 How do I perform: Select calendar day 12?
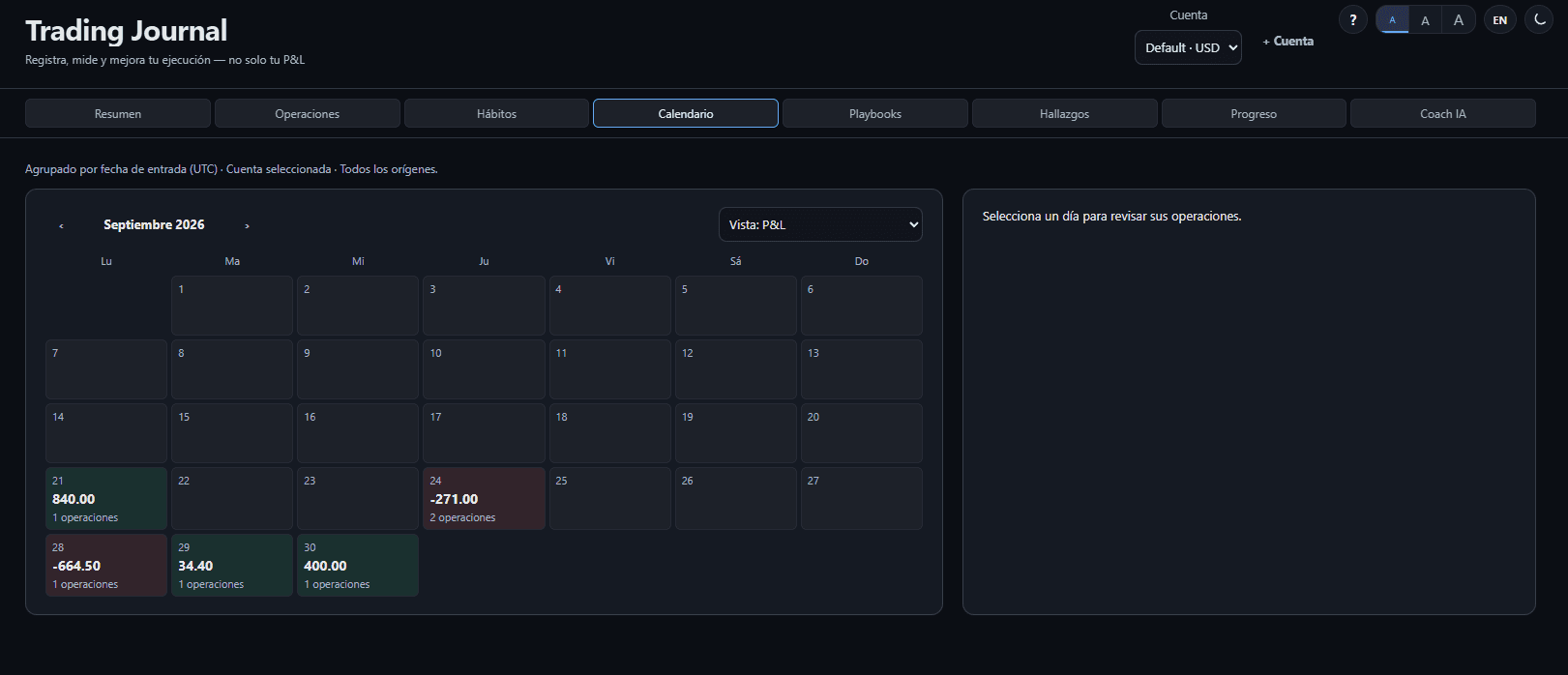pos(736,369)
